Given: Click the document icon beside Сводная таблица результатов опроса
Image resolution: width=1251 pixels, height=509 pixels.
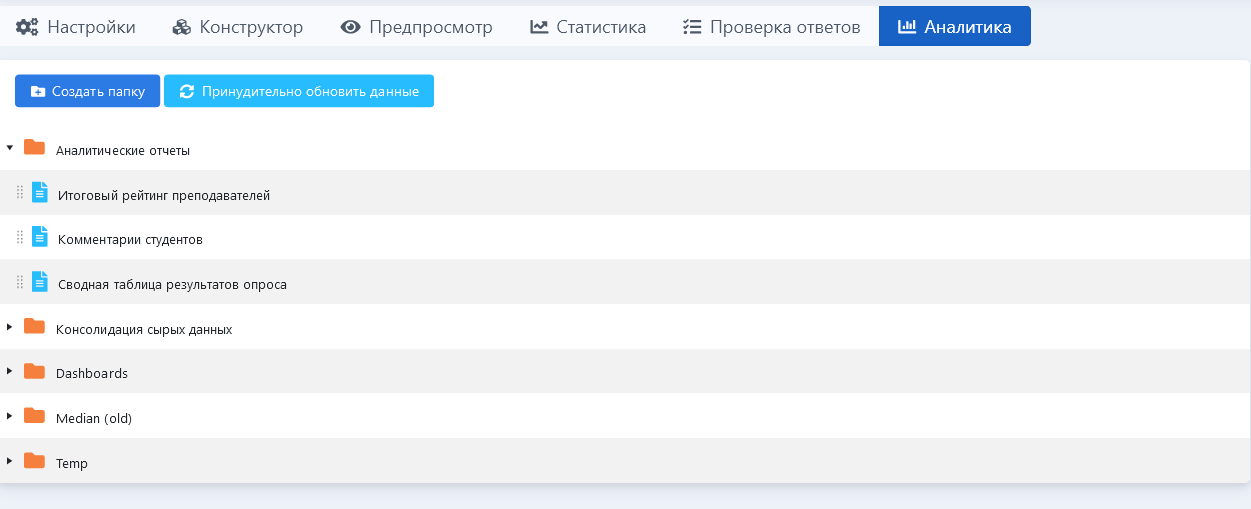Looking at the screenshot, I should (x=40, y=281).
